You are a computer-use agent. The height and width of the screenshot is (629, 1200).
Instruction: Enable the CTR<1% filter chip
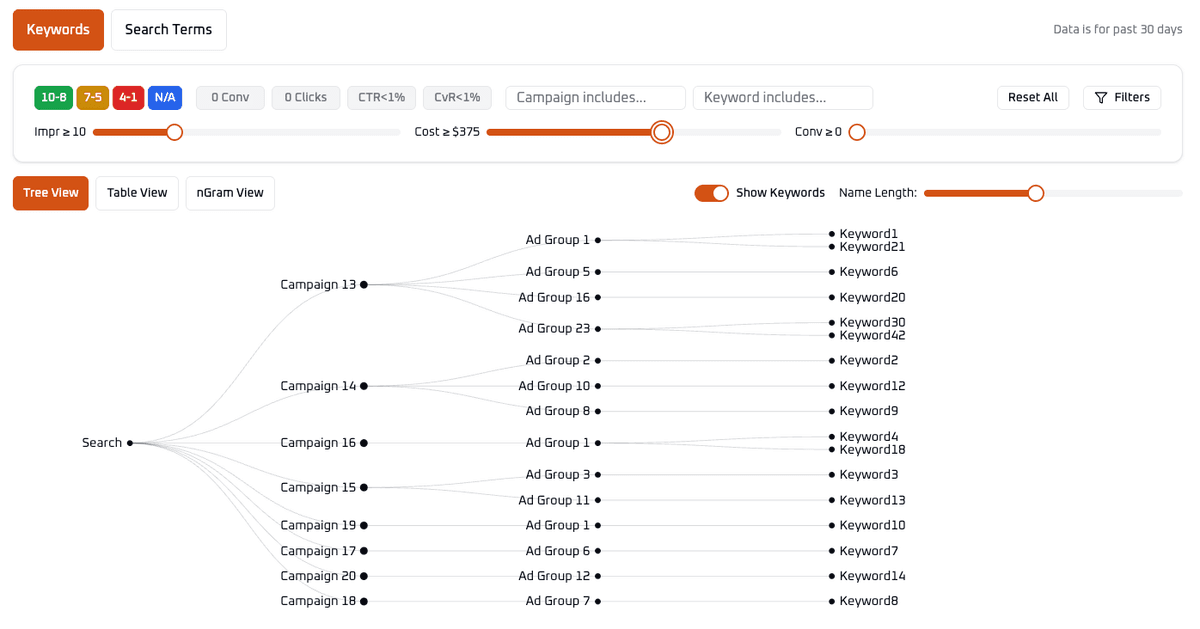tap(382, 97)
